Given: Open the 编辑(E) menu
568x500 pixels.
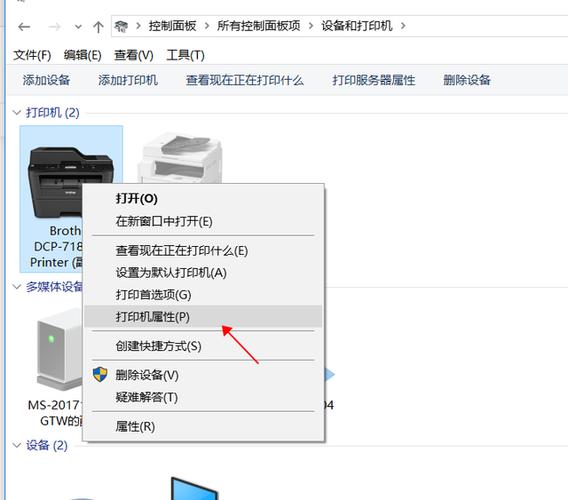Looking at the screenshot, I should (x=83, y=55).
